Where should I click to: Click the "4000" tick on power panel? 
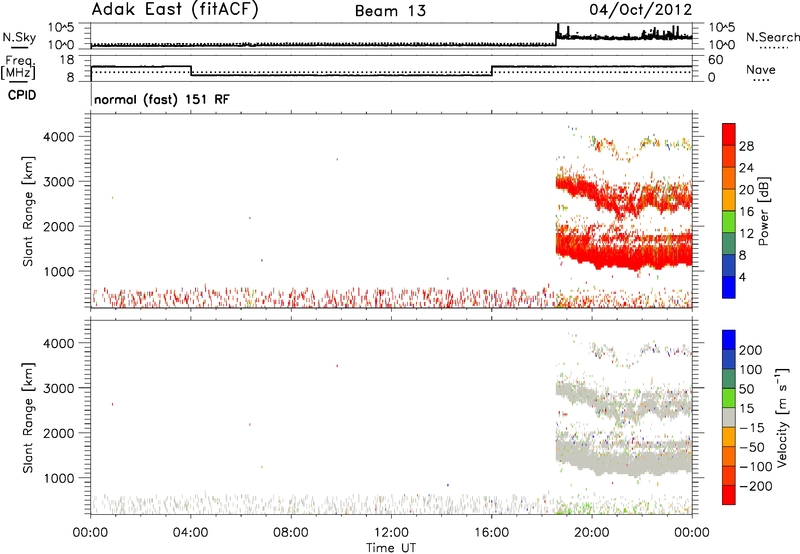tap(58, 137)
